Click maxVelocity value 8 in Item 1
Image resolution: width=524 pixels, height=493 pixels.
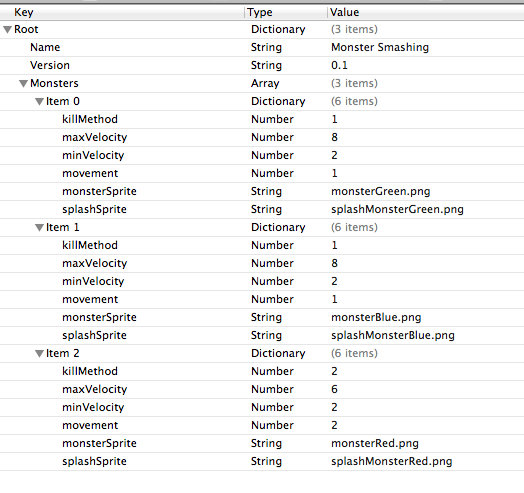pos(335,263)
